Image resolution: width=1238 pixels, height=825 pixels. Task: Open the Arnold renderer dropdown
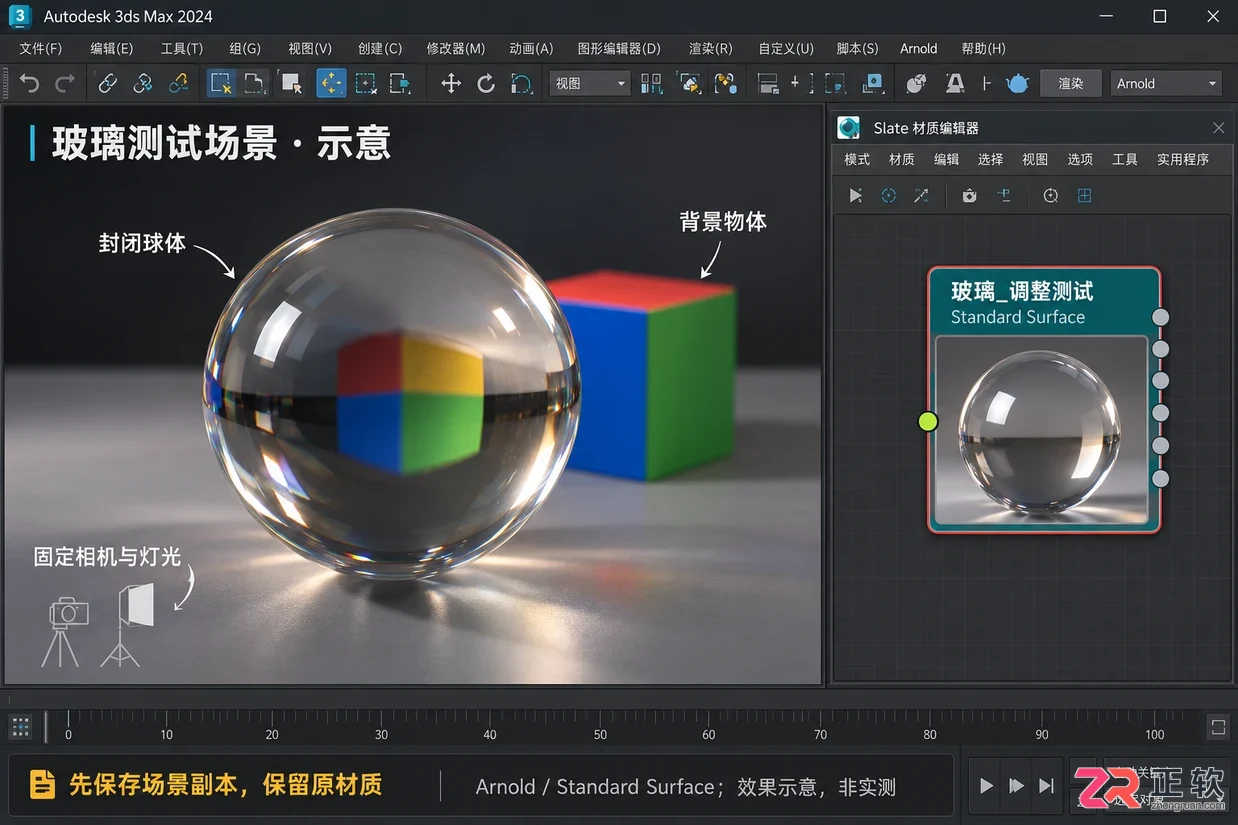(x=1167, y=84)
